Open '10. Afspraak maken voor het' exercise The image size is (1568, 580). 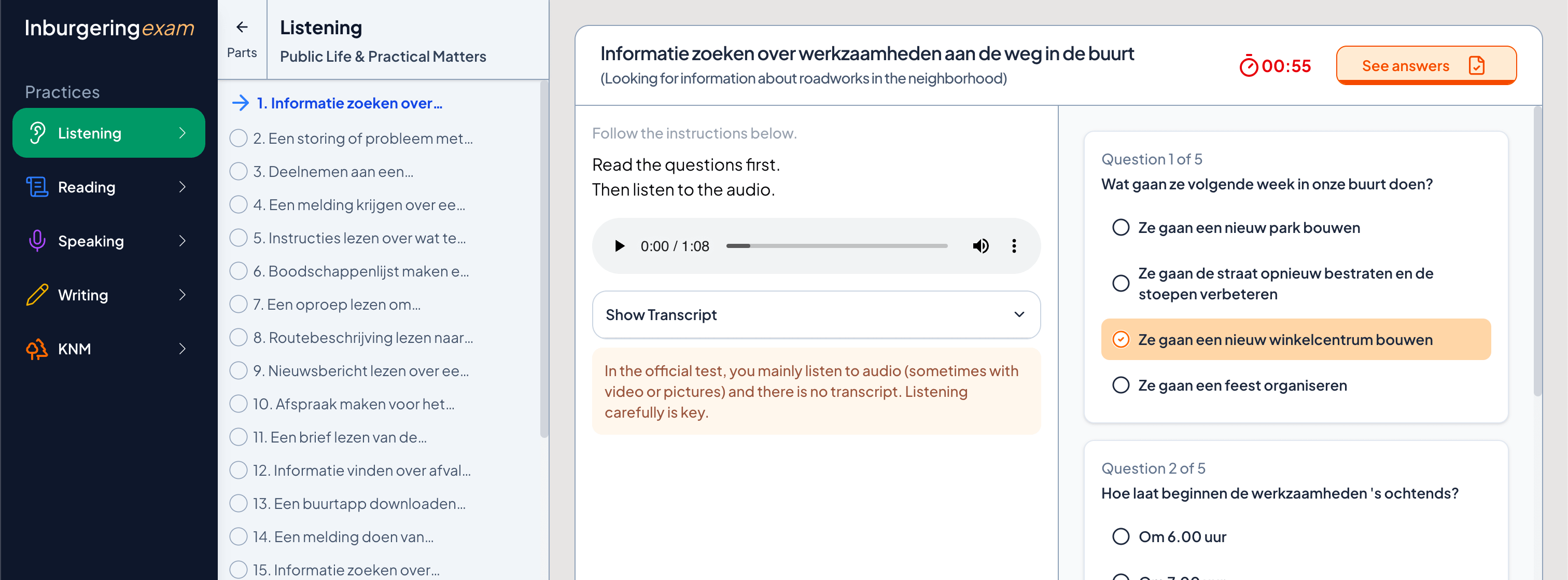pos(354,404)
